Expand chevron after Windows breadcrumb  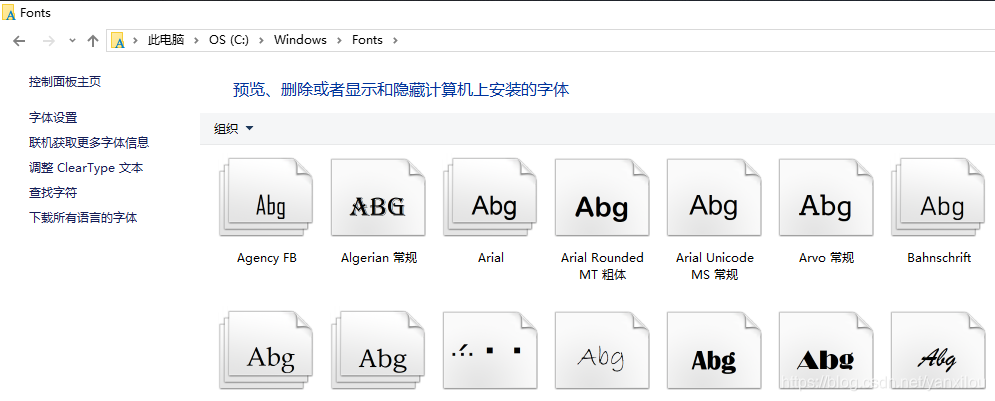(339, 41)
